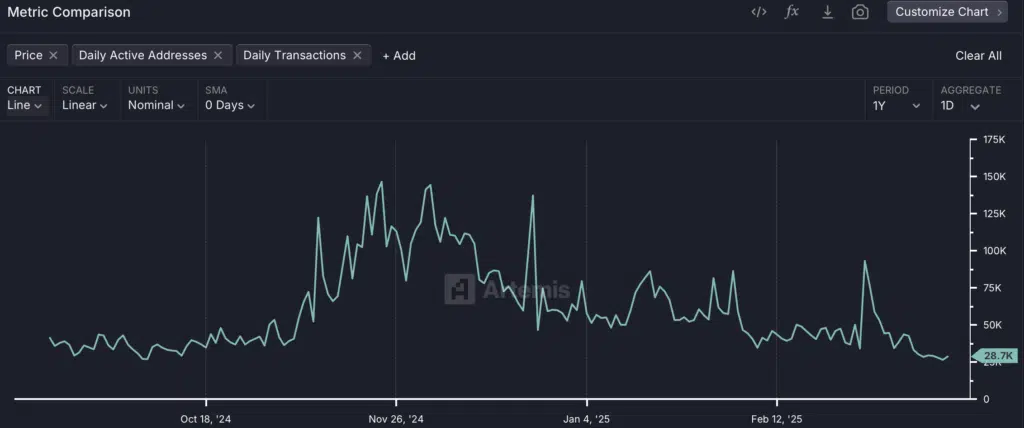Remove the Price metric chip
Image resolution: width=1024 pixels, height=428 pixels.
[54, 56]
